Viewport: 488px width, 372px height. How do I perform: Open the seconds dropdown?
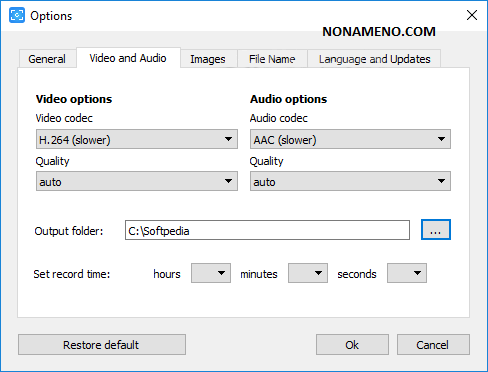point(407,273)
